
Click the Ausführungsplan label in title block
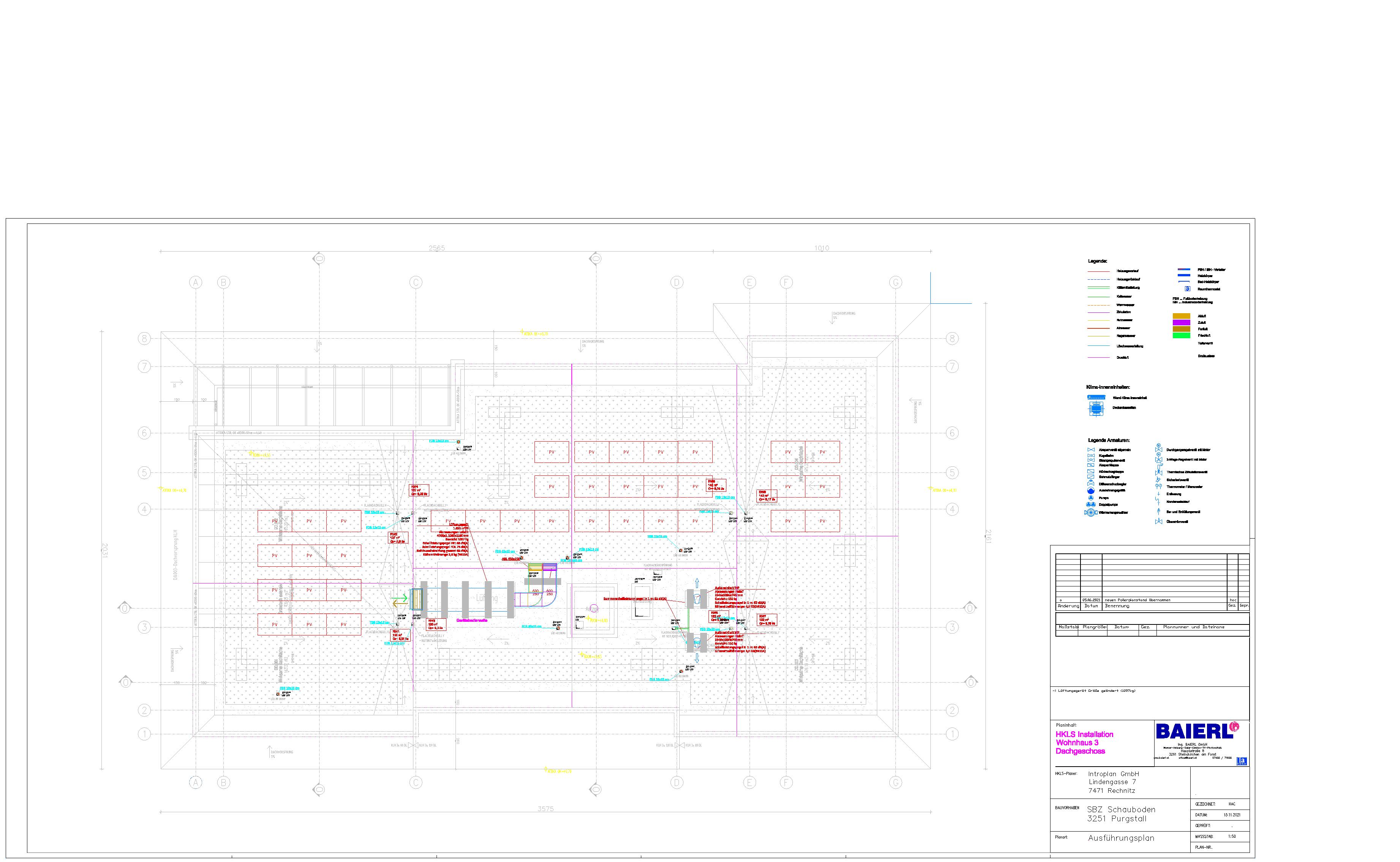pos(1121,838)
